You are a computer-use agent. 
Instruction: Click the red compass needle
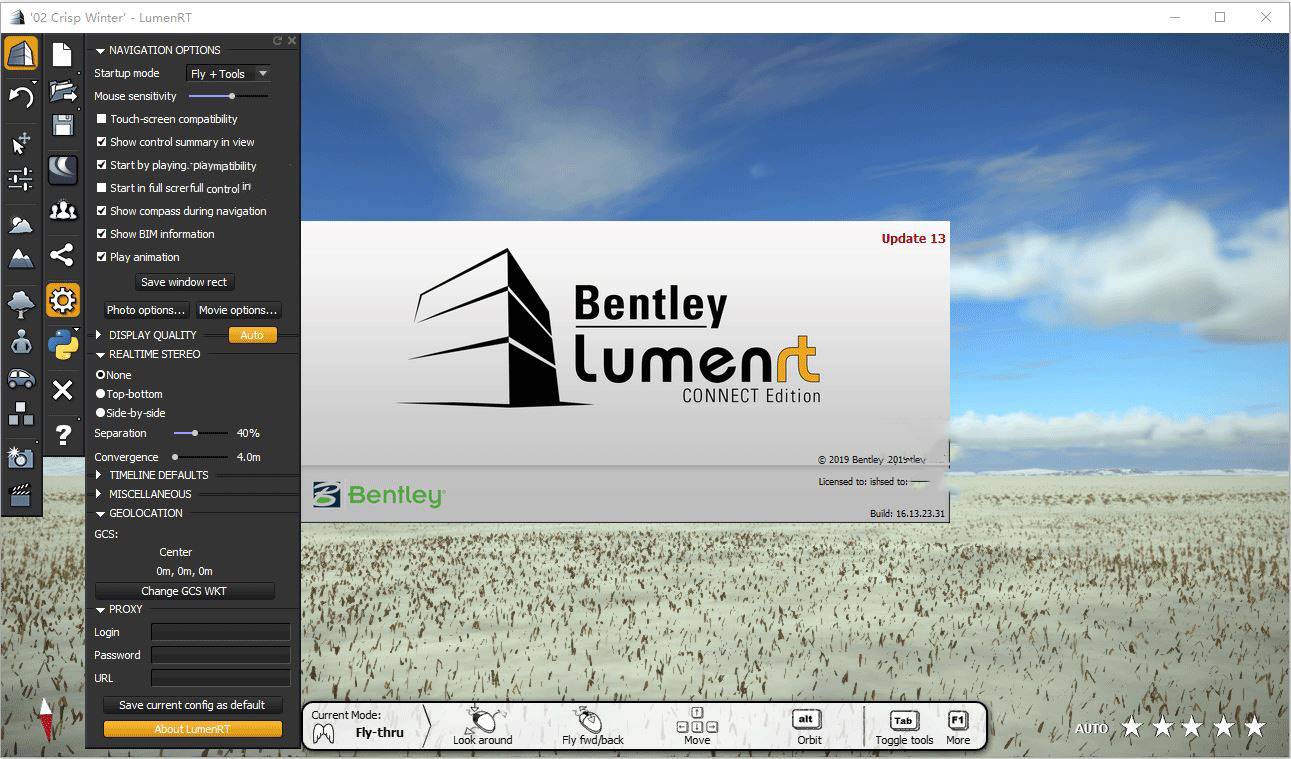45,719
